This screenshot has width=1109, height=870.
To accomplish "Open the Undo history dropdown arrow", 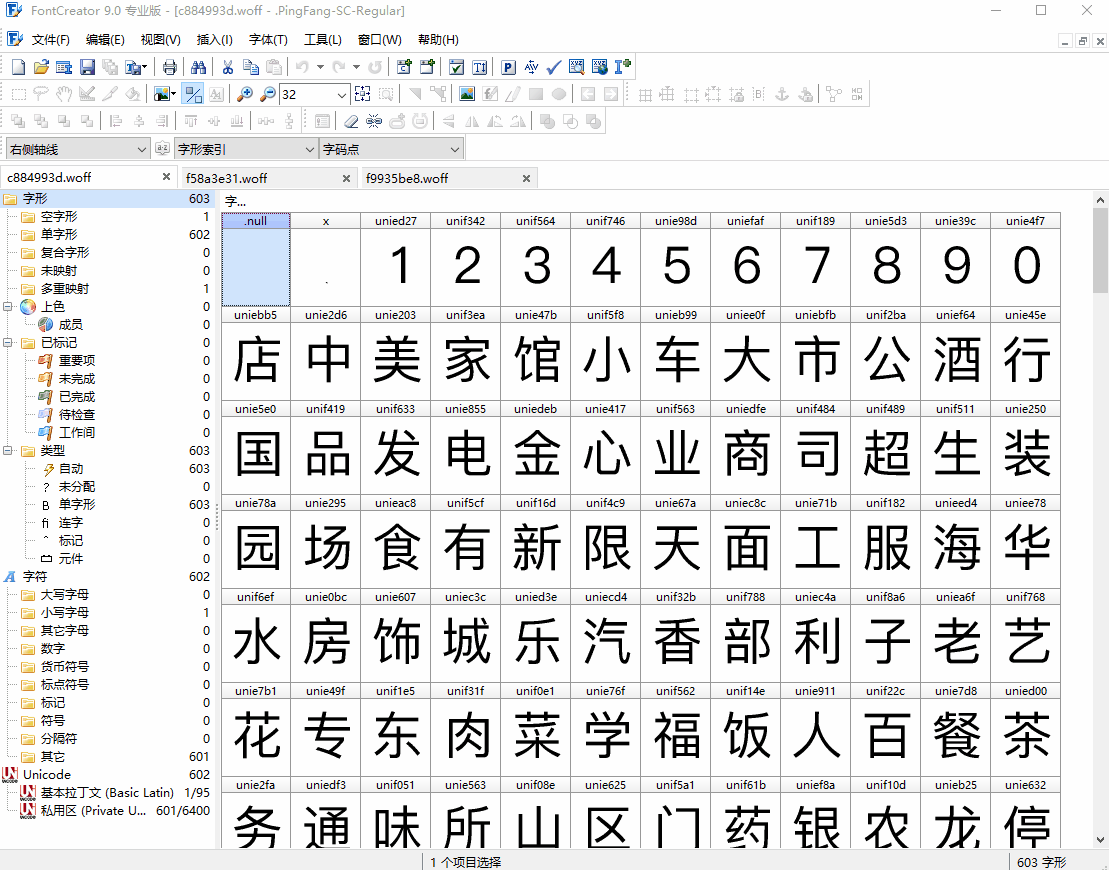I will click(320, 67).
